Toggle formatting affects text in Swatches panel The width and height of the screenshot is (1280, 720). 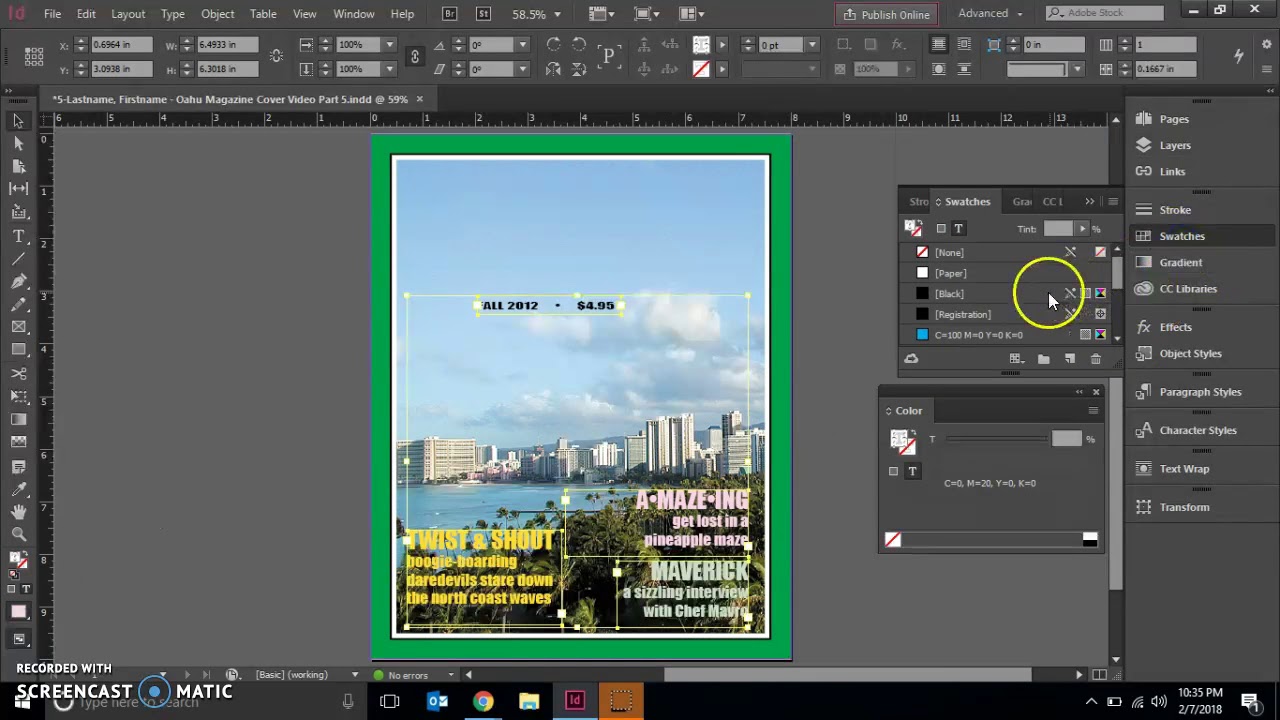[x=958, y=229]
